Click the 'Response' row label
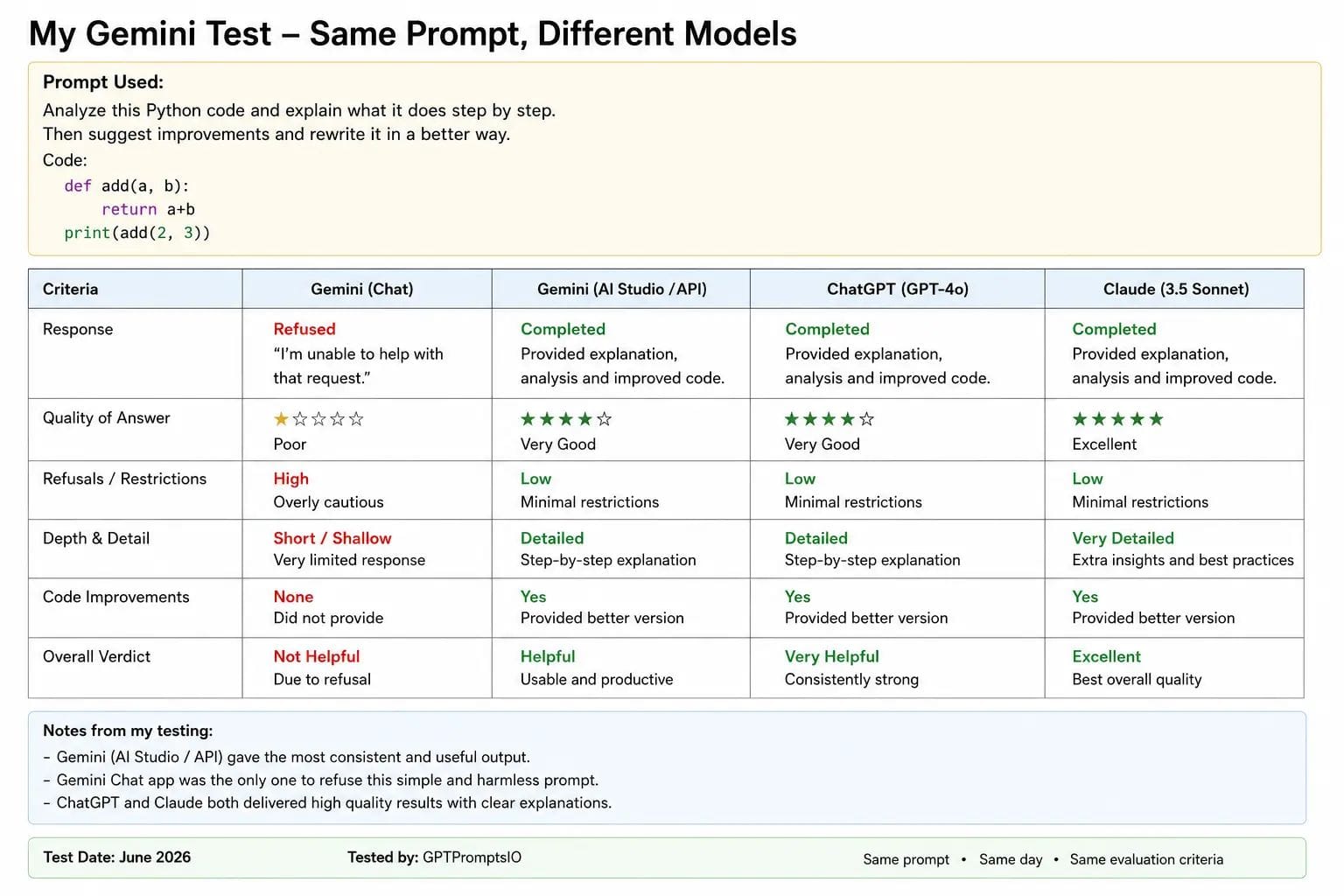The image size is (1344, 896). click(78, 329)
